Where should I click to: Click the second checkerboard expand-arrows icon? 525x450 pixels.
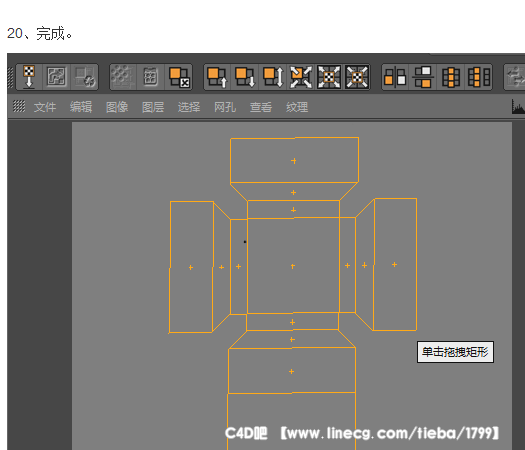point(357,77)
